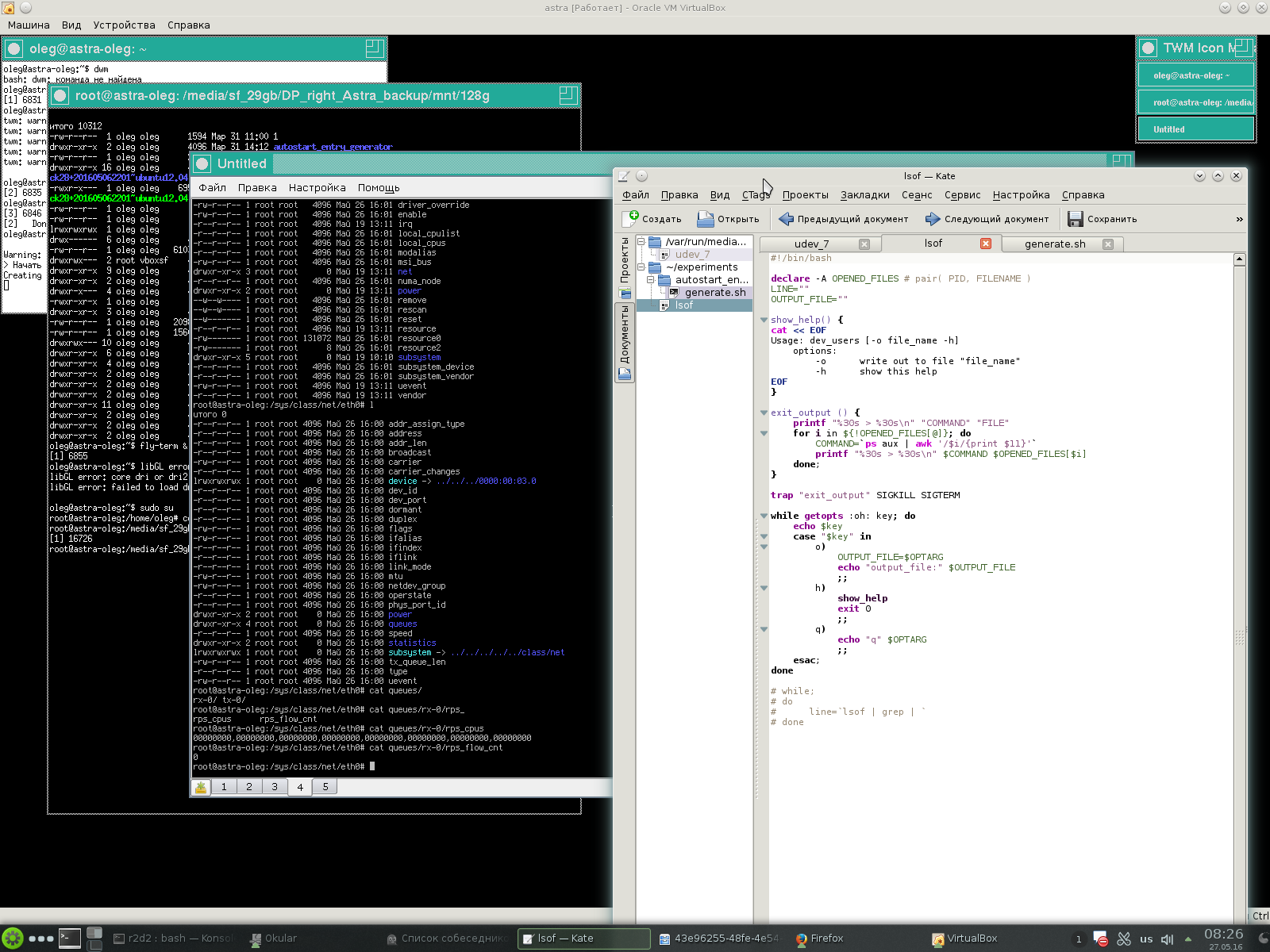Close the generate.sh tab with its X
This screenshot has width=1270, height=952.
[1108, 244]
